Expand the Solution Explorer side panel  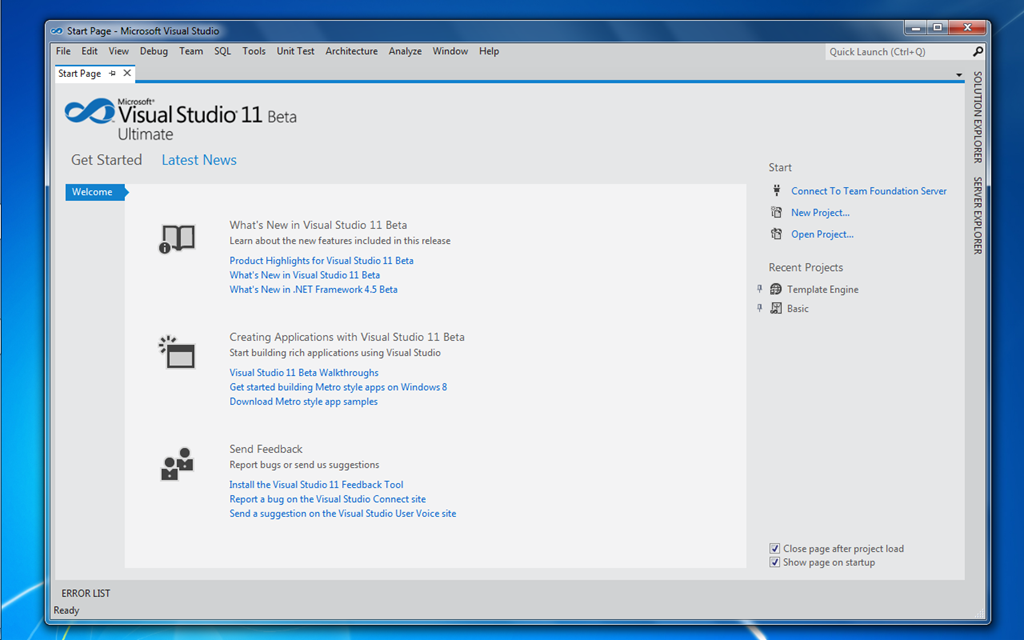(x=978, y=117)
